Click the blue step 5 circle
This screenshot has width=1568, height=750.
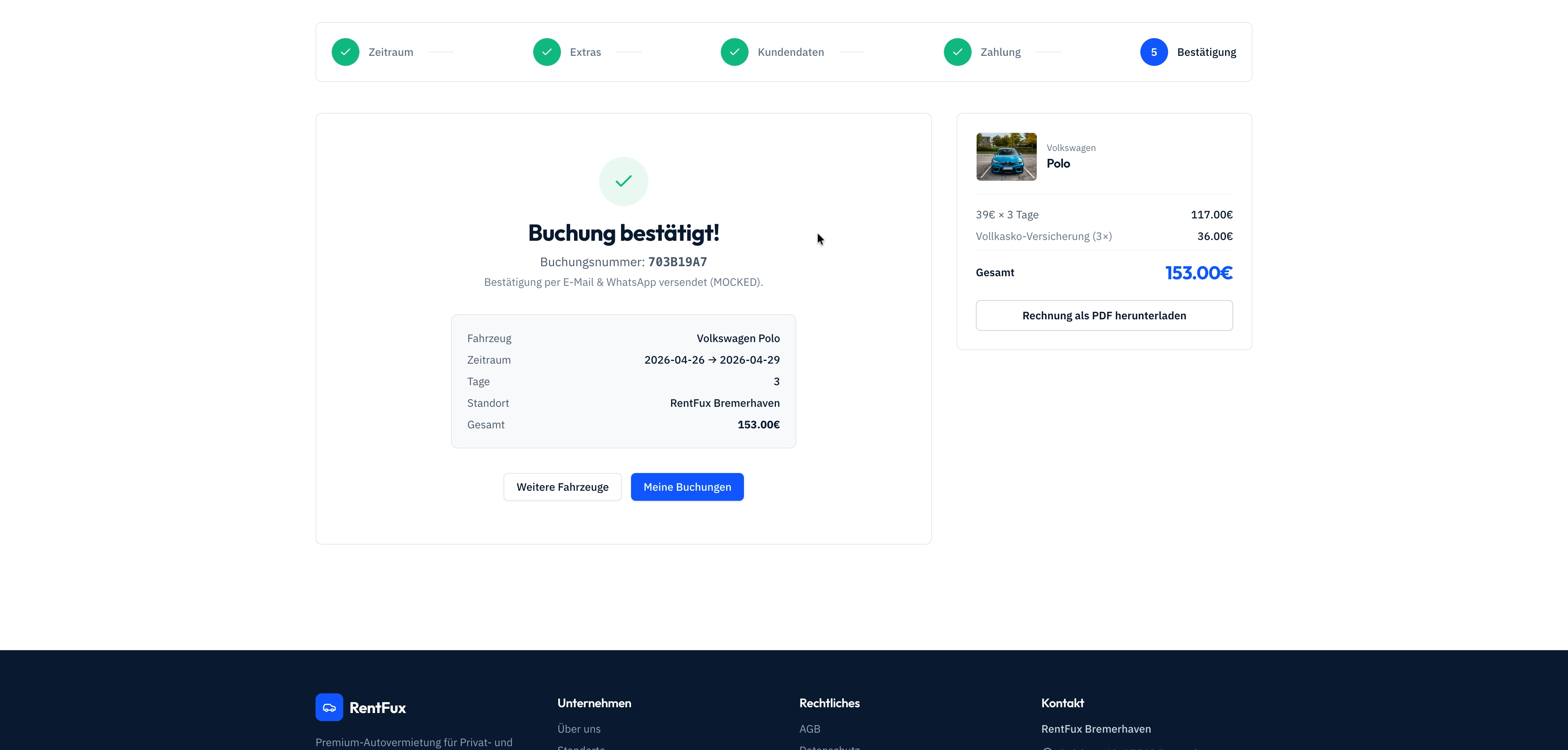[x=1153, y=52]
